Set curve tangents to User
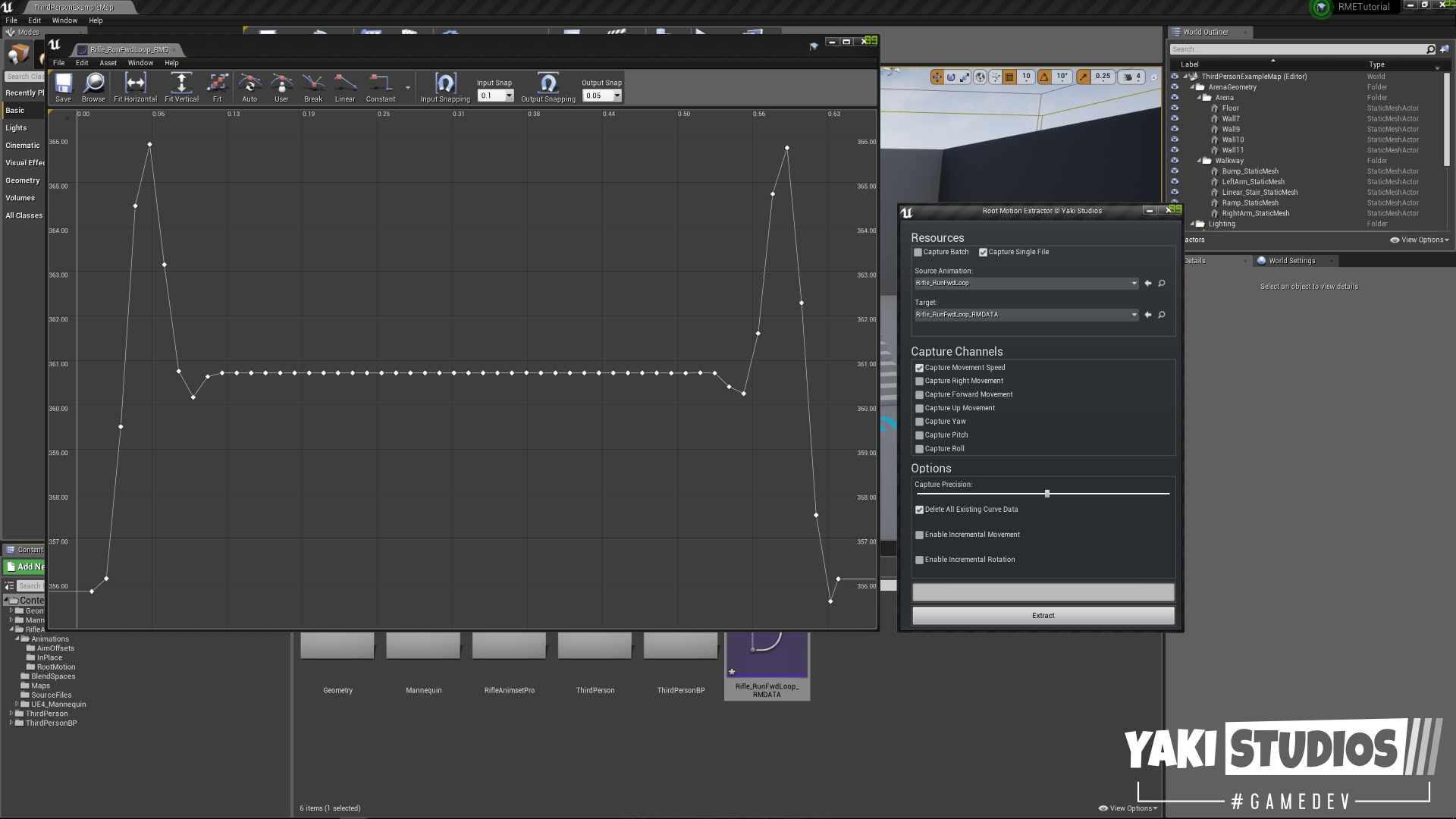Image resolution: width=1456 pixels, height=819 pixels. pyautogui.click(x=281, y=87)
